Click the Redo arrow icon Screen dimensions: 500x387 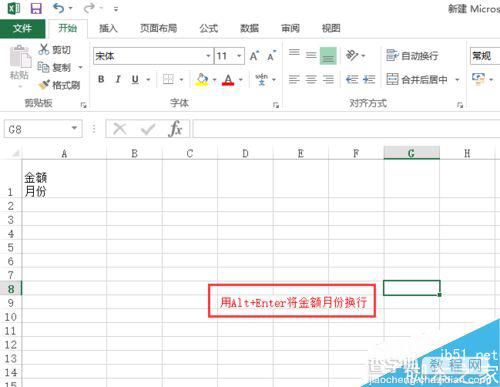click(x=89, y=8)
